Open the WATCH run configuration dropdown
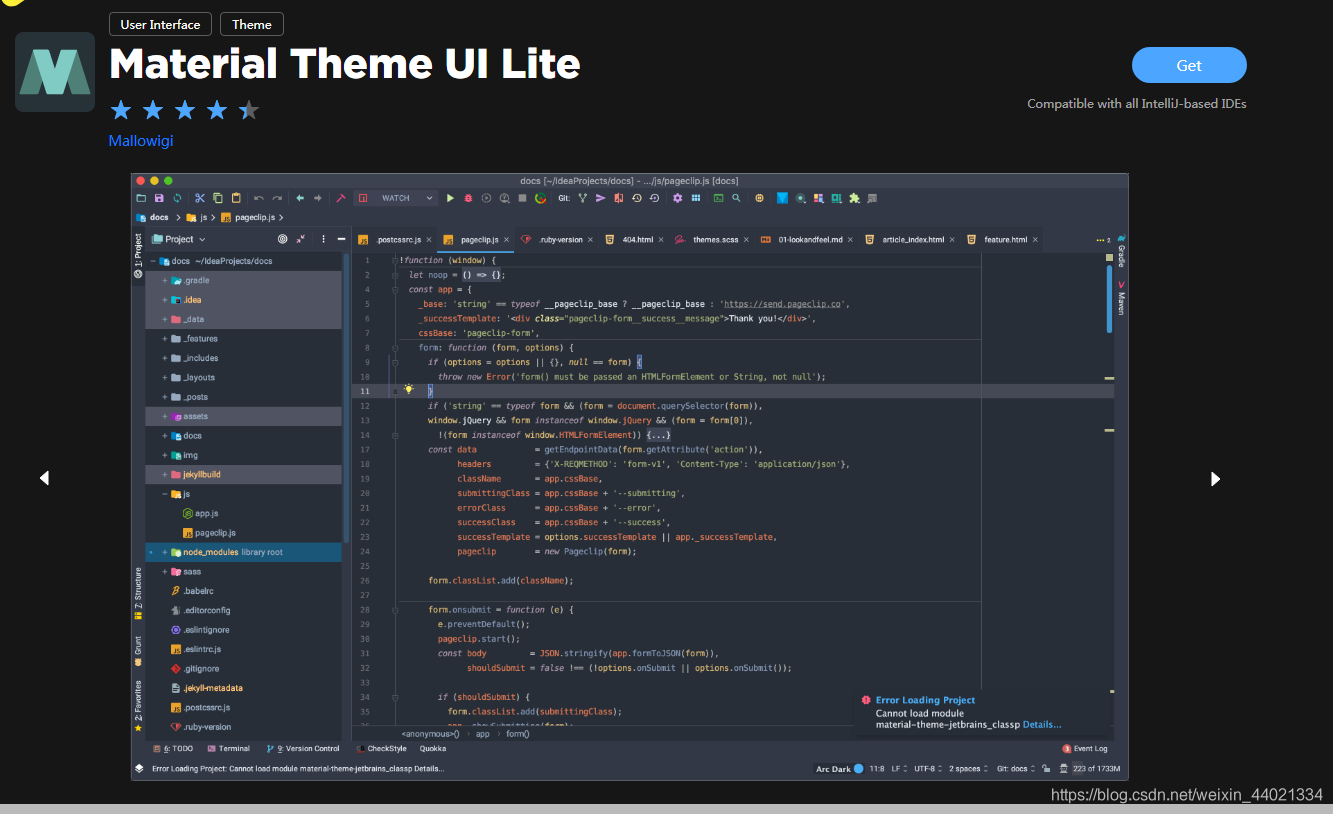The height and width of the screenshot is (814, 1333). pyautogui.click(x=396, y=198)
